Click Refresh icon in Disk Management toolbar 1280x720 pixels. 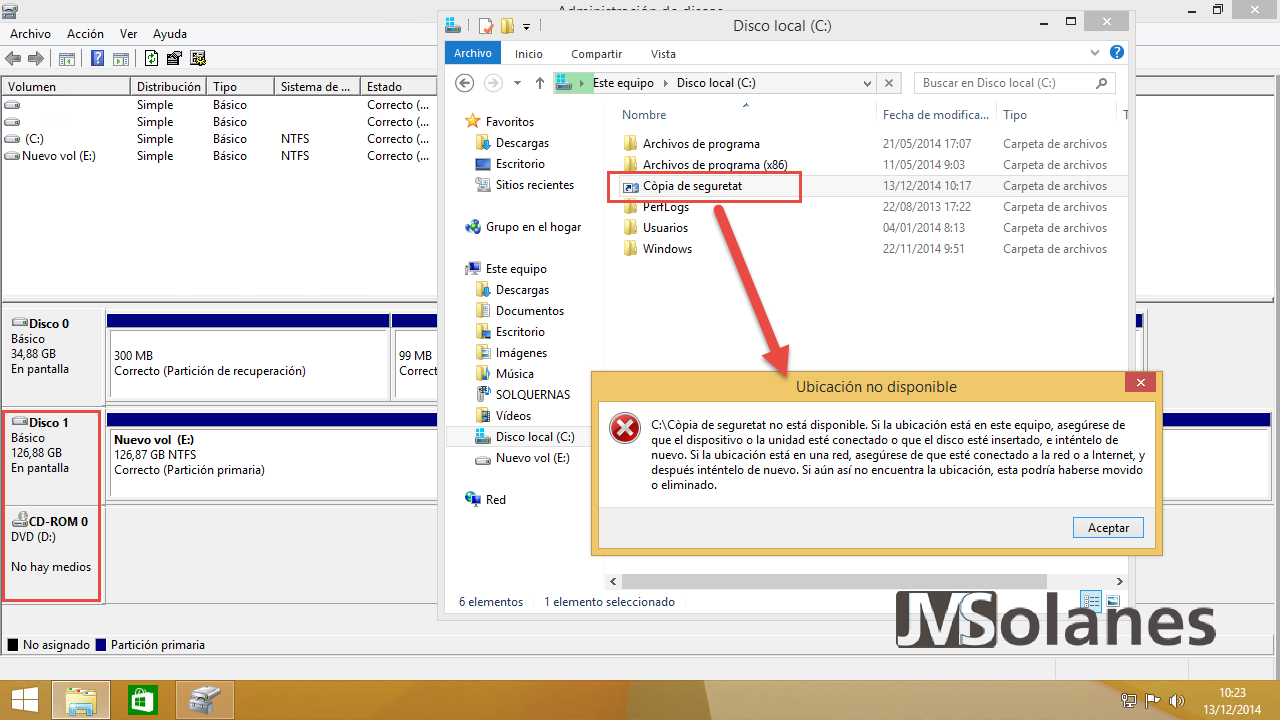click(152, 59)
